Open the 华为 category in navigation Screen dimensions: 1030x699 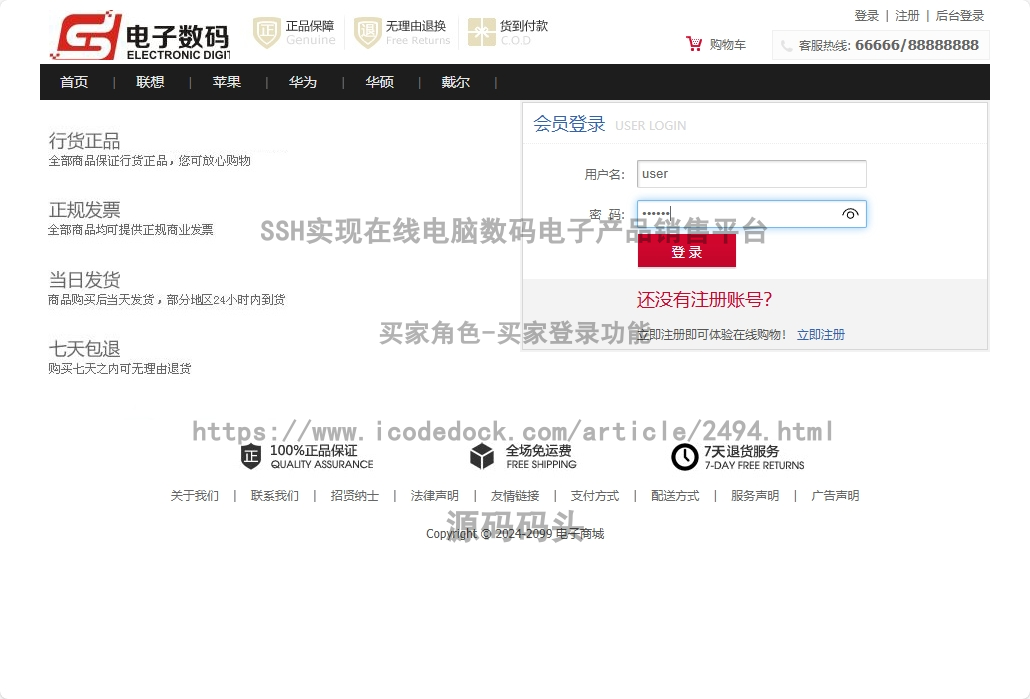pyautogui.click(x=303, y=82)
